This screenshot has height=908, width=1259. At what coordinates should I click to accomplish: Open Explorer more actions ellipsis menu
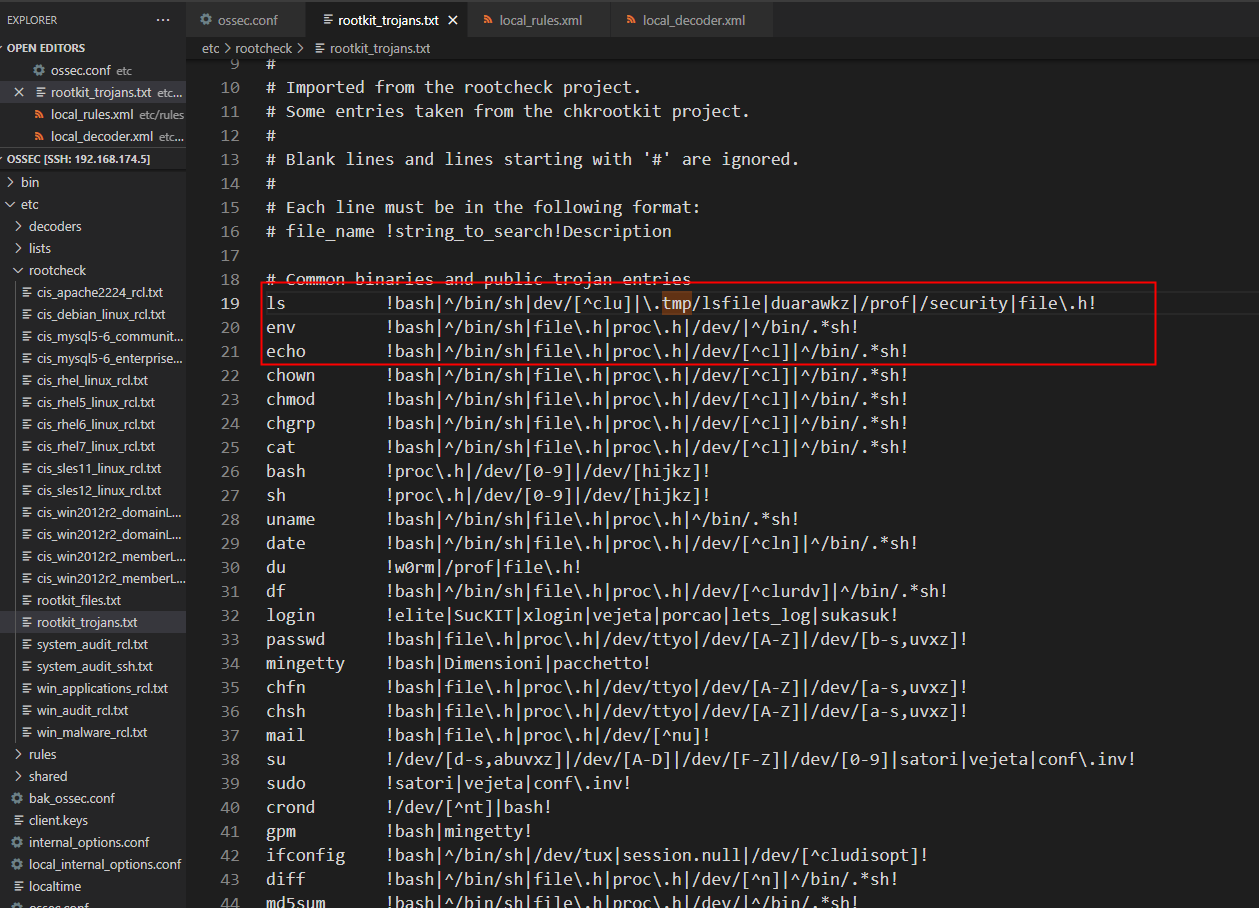coord(163,20)
